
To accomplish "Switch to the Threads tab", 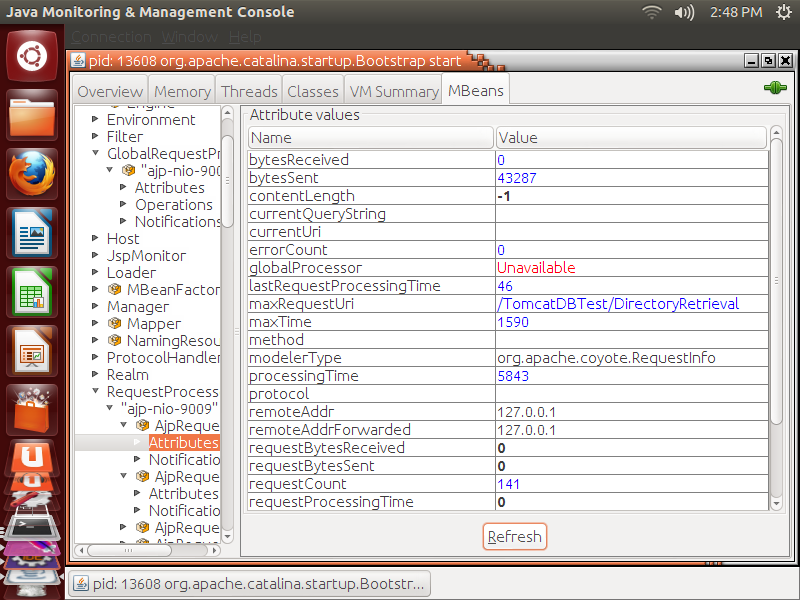I will (249, 91).
